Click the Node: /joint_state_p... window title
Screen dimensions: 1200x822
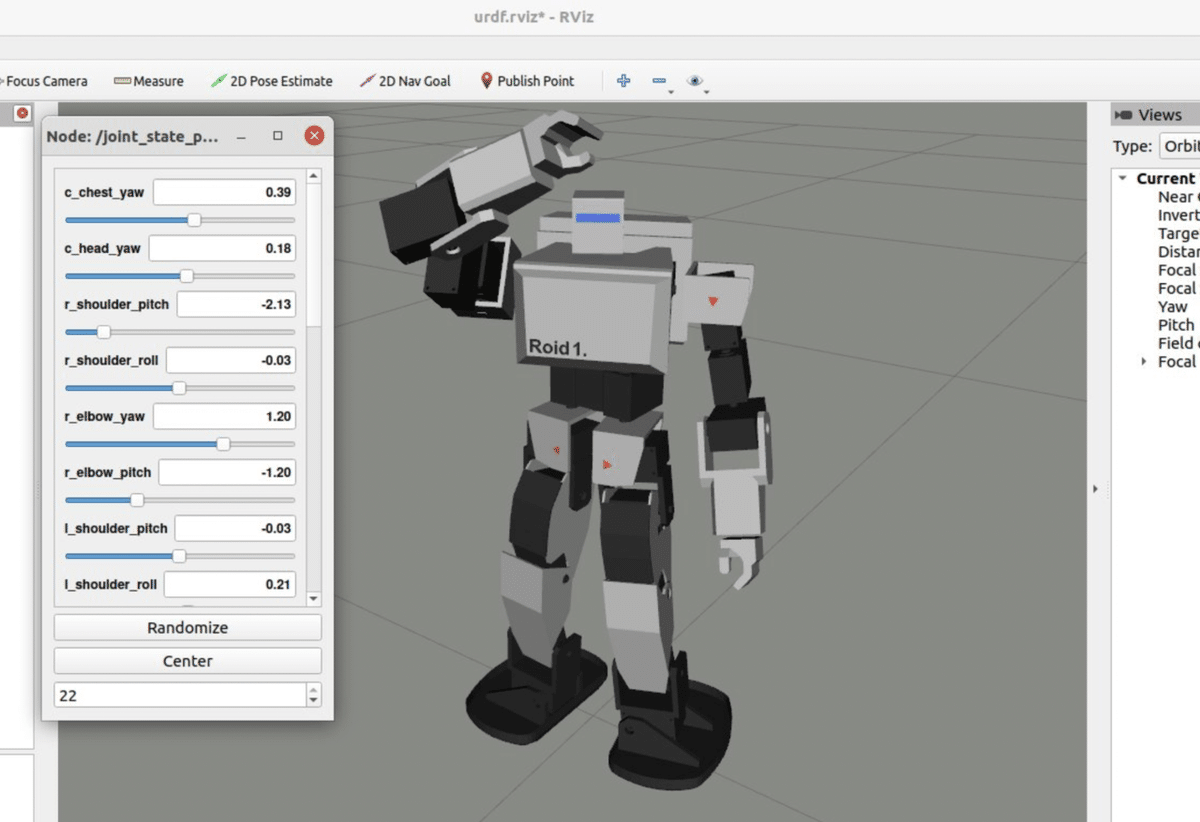132,136
